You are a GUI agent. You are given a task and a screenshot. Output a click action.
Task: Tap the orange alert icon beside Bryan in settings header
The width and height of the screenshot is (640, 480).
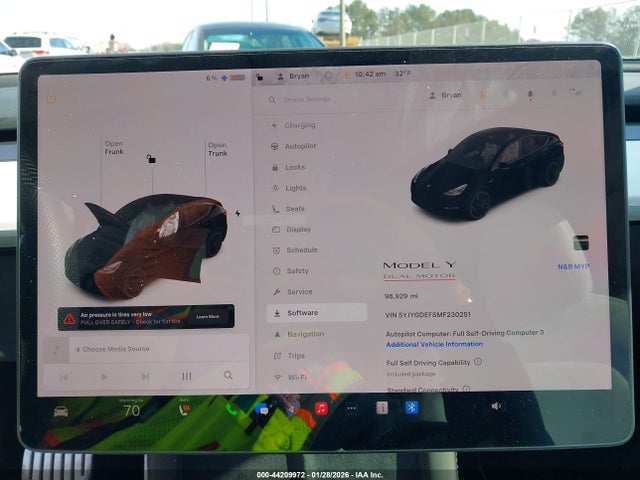pos(482,95)
